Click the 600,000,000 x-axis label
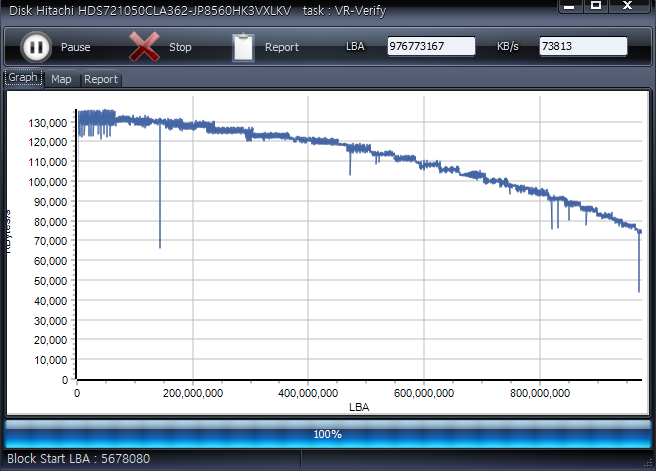 [424, 393]
